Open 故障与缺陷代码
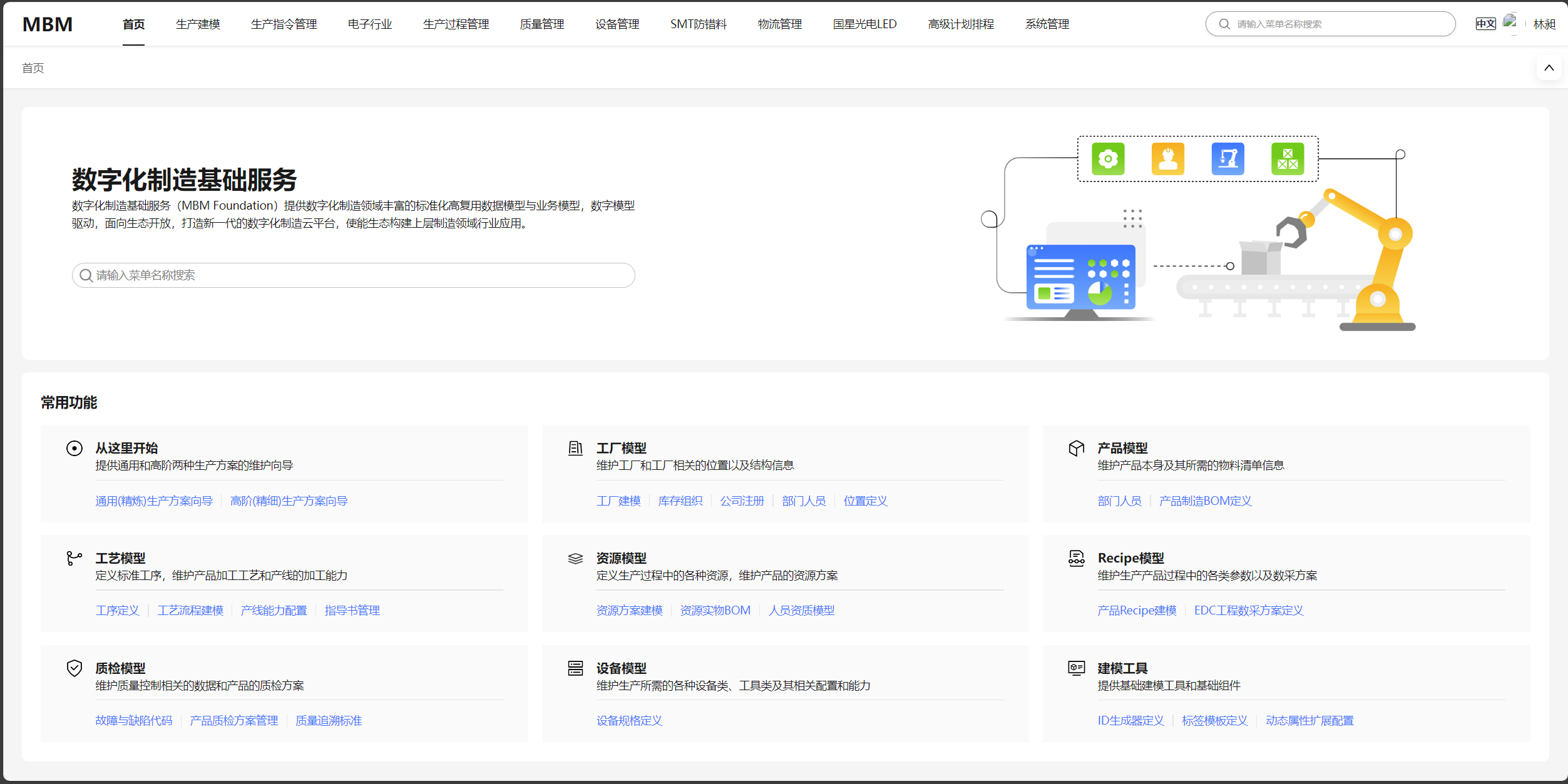This screenshot has width=1568, height=784. click(x=135, y=720)
